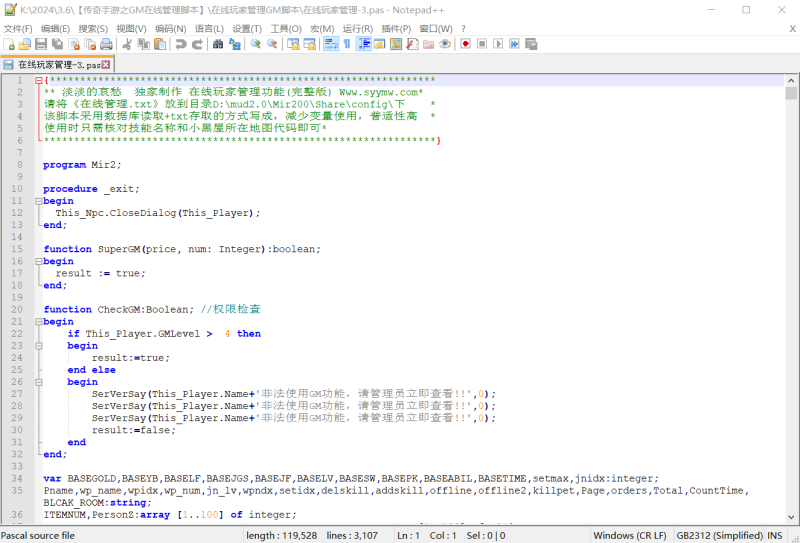800x543 pixels.
Task: Toggle show all characters pilcrow button
Action: 347,44
